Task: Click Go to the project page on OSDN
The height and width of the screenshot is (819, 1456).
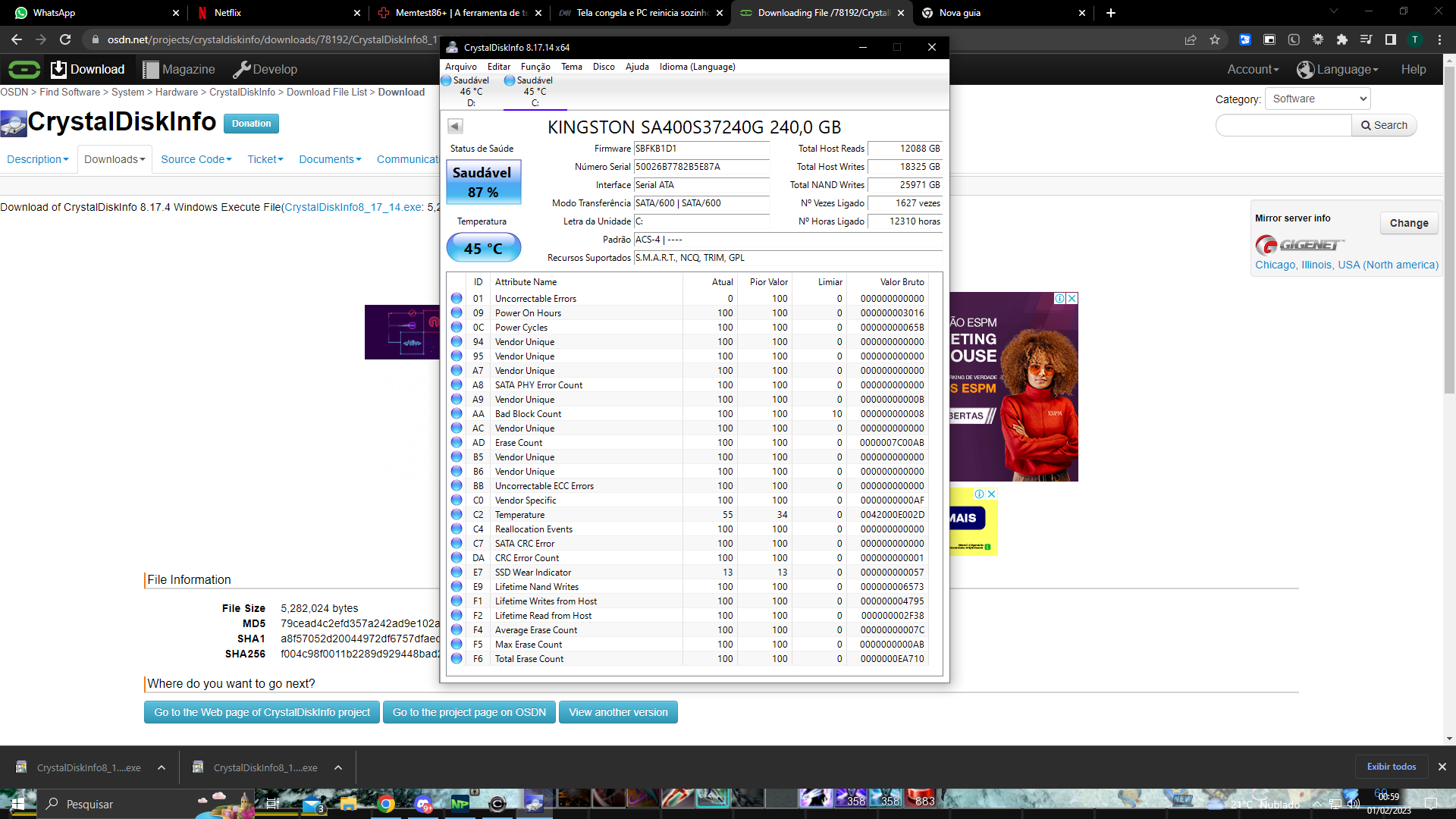Action: pos(469,712)
